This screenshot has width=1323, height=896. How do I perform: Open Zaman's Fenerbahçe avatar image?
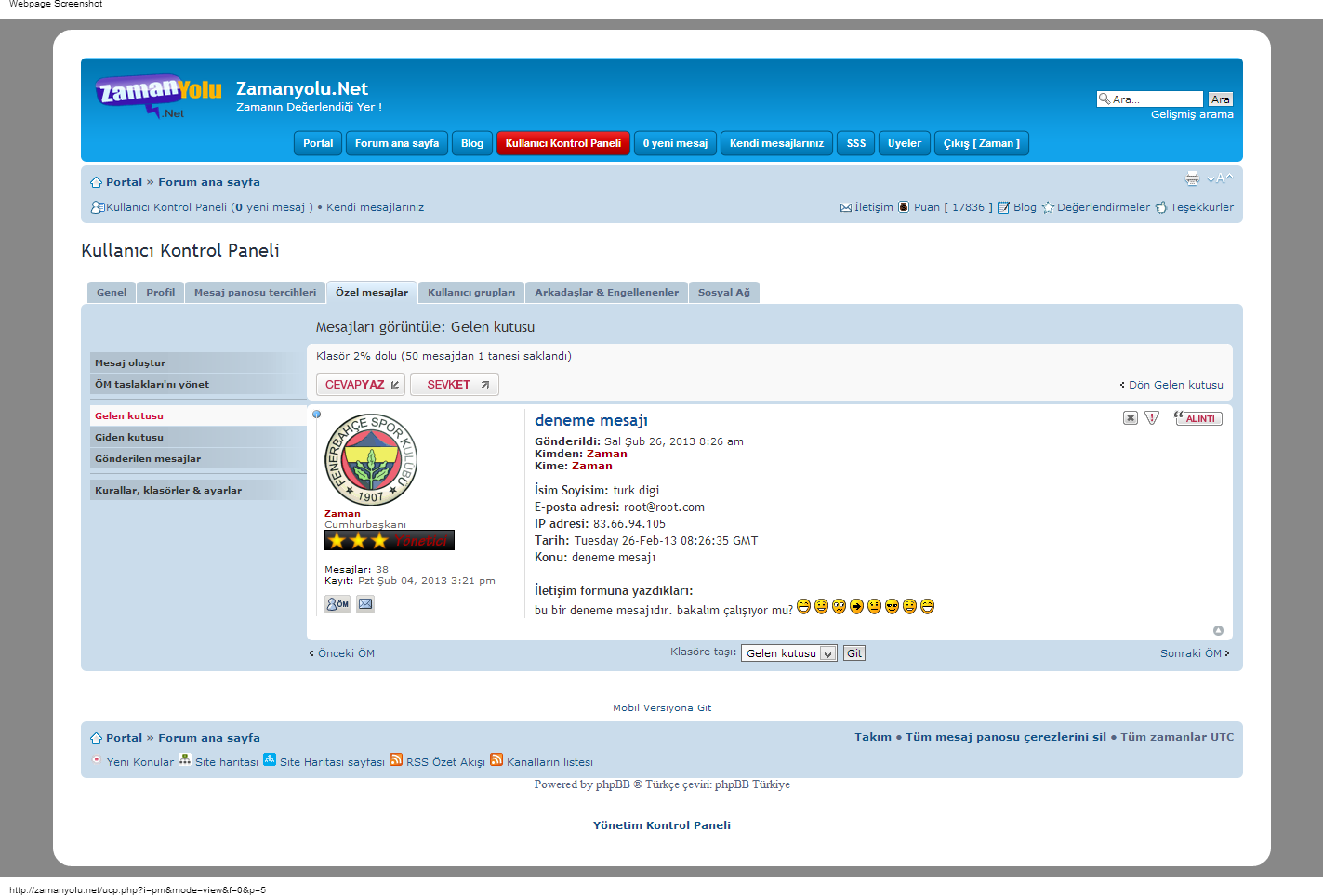(371, 459)
